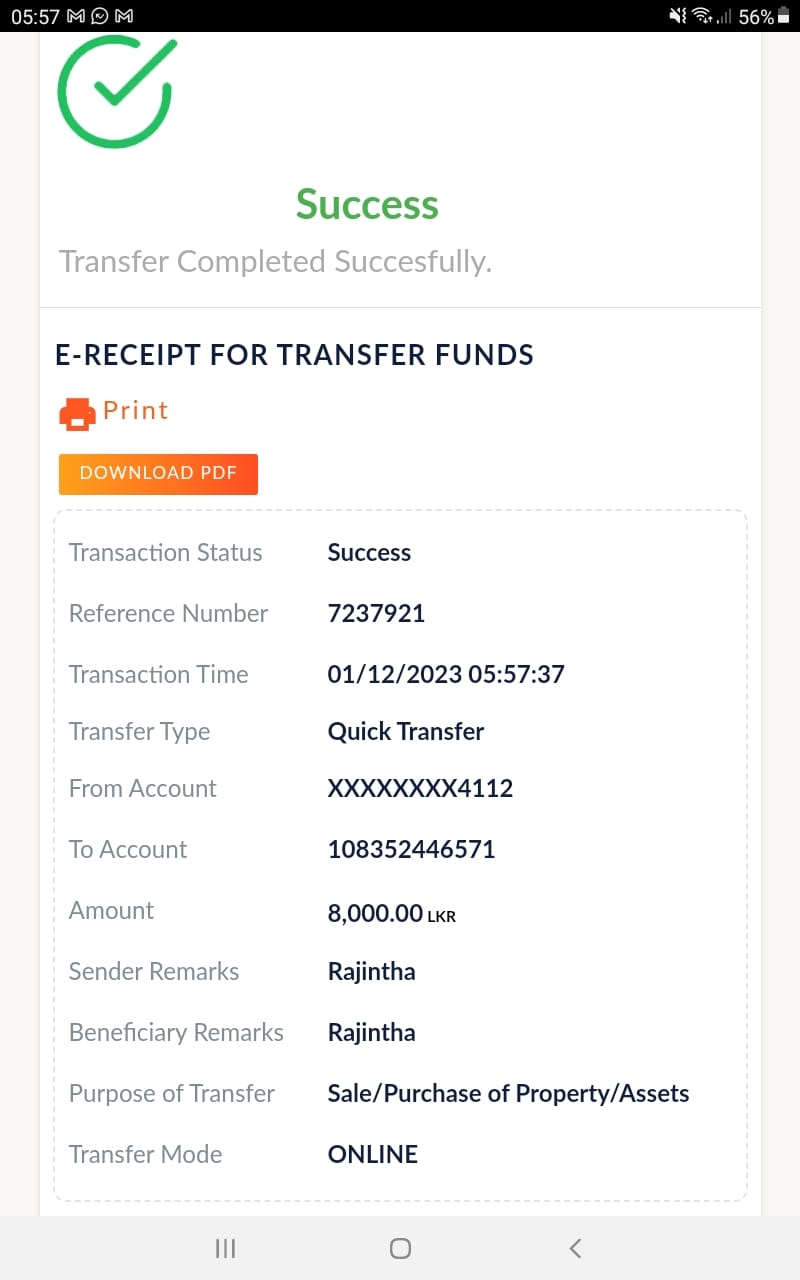Click the To Account number 108352446571
Viewport: 800px width, 1280px height.
pyautogui.click(x=411, y=850)
